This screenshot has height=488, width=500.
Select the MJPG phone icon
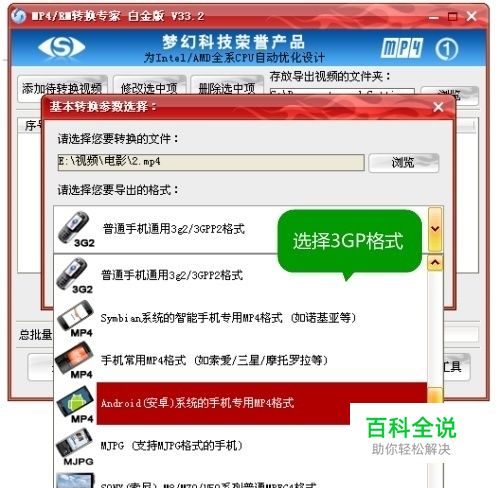coord(75,447)
